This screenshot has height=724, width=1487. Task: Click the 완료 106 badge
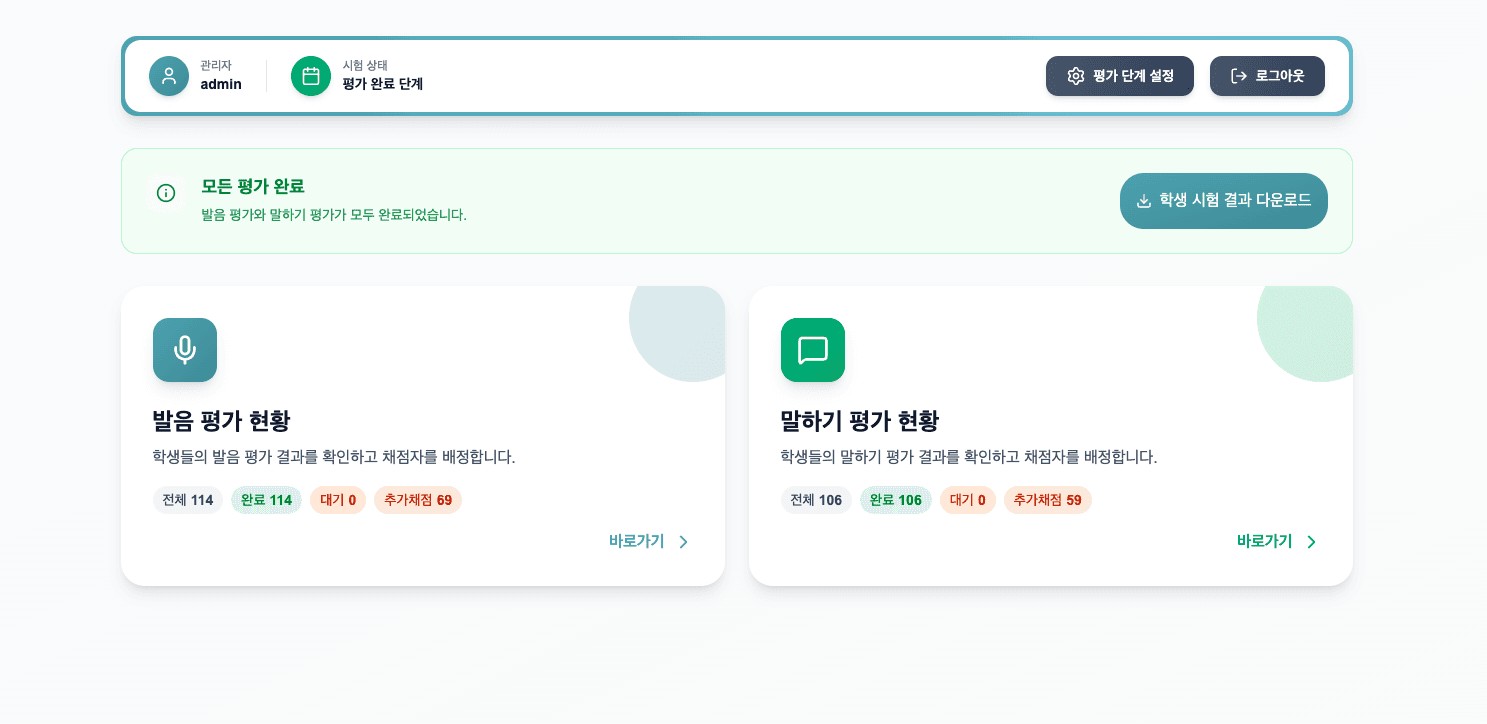pos(896,500)
